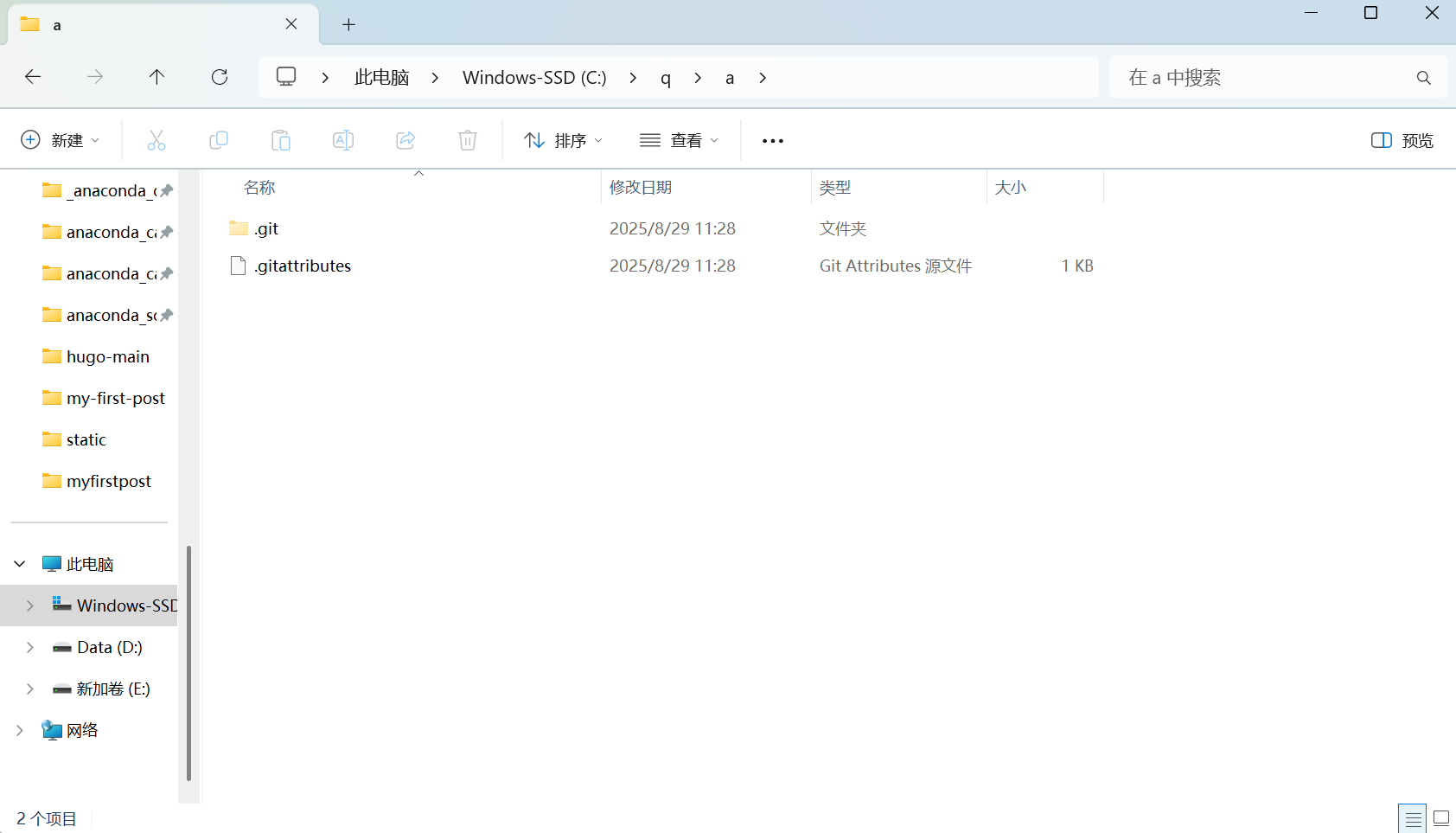This screenshot has height=833, width=1456.
Task: Navigate to Windows-SSD (C:) in the breadcrumb
Action: (x=533, y=77)
